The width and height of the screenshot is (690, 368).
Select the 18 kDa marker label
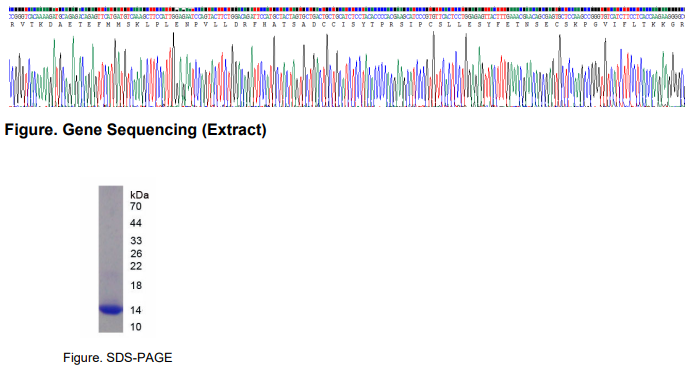pos(136,286)
